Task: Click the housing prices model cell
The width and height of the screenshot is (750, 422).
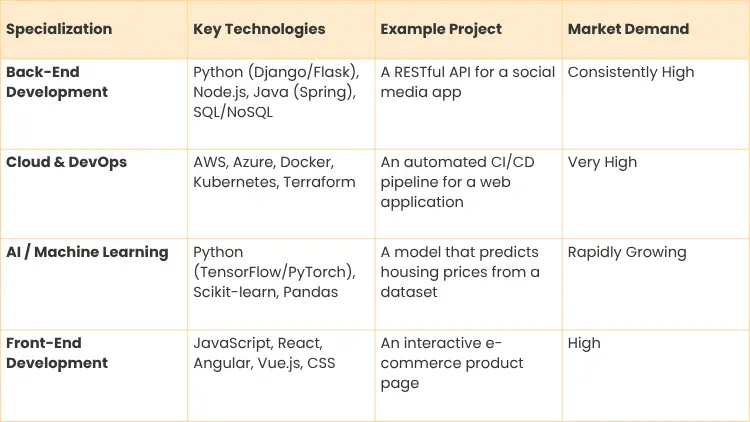Action: pyautogui.click(x=460, y=272)
